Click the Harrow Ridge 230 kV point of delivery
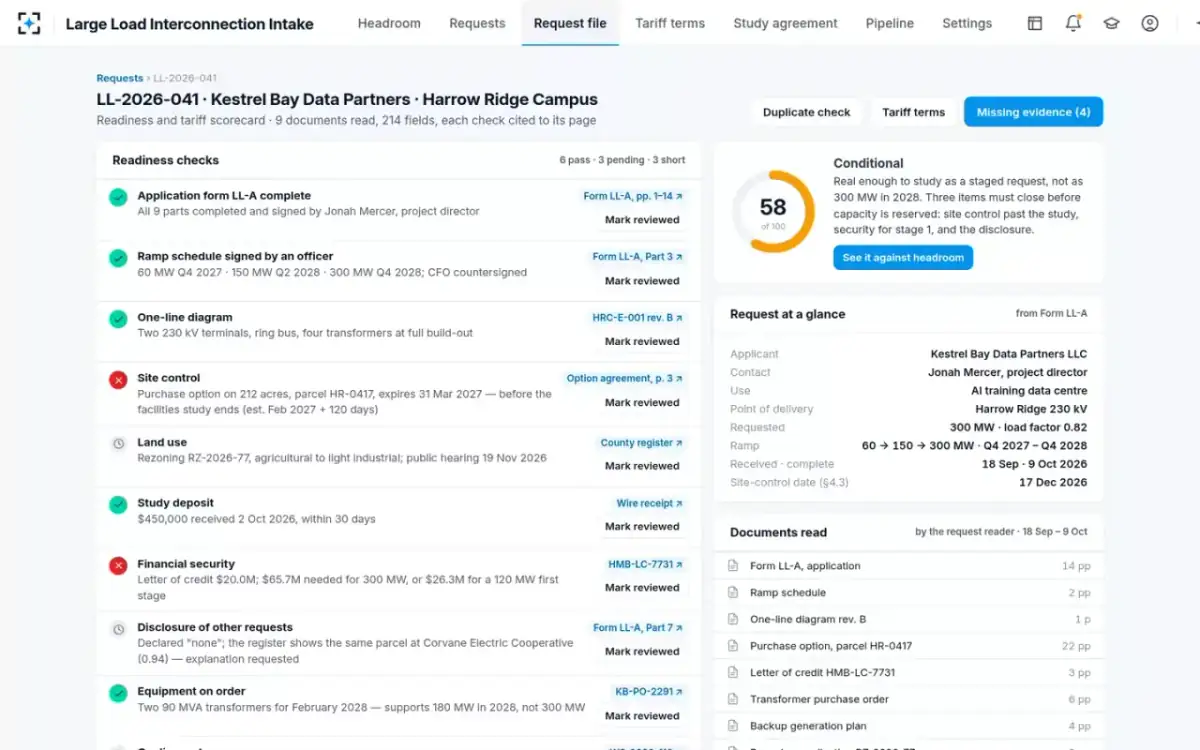Viewport: 1200px width, 750px height. [1031, 409]
